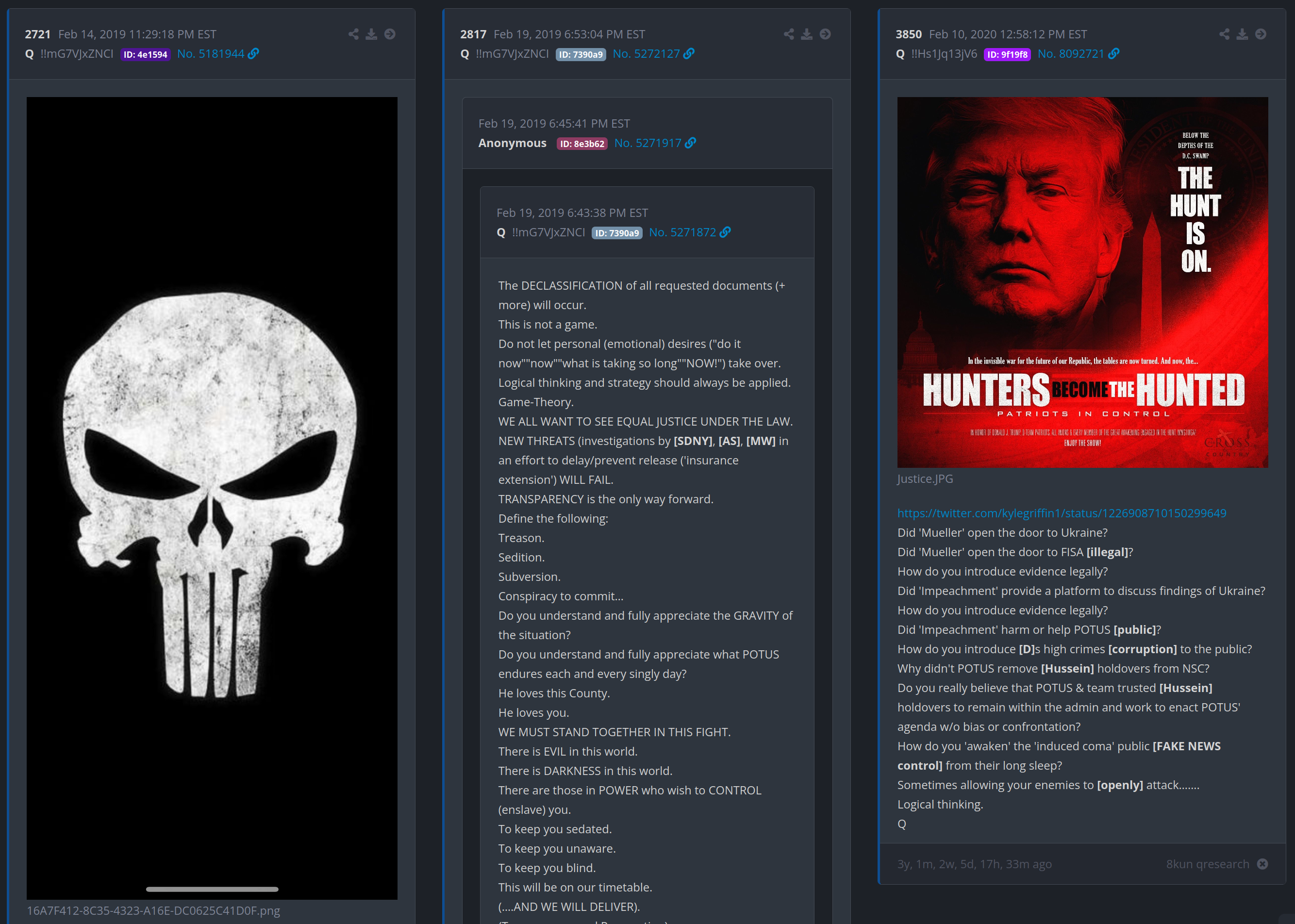Open quoted post link No. 5271917

pos(647,143)
